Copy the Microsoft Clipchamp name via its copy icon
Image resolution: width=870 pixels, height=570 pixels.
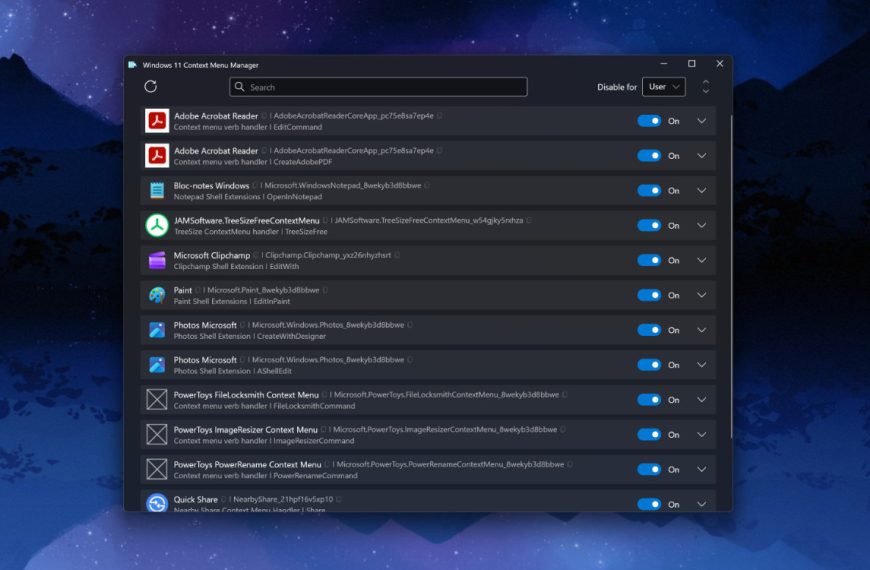(x=256, y=255)
